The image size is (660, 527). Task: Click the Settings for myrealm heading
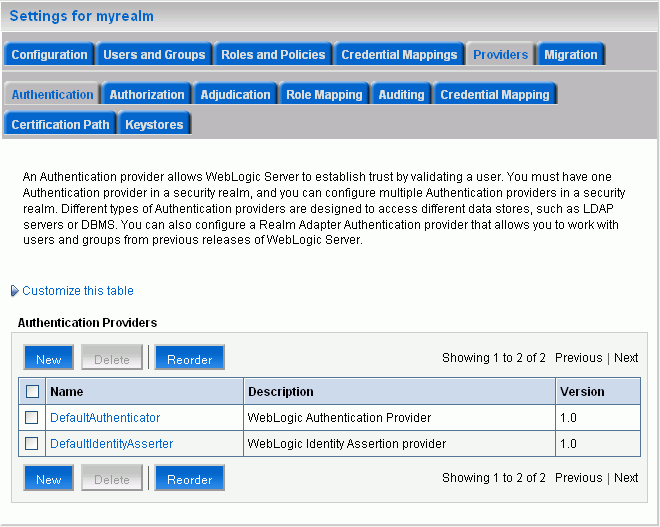82,16
